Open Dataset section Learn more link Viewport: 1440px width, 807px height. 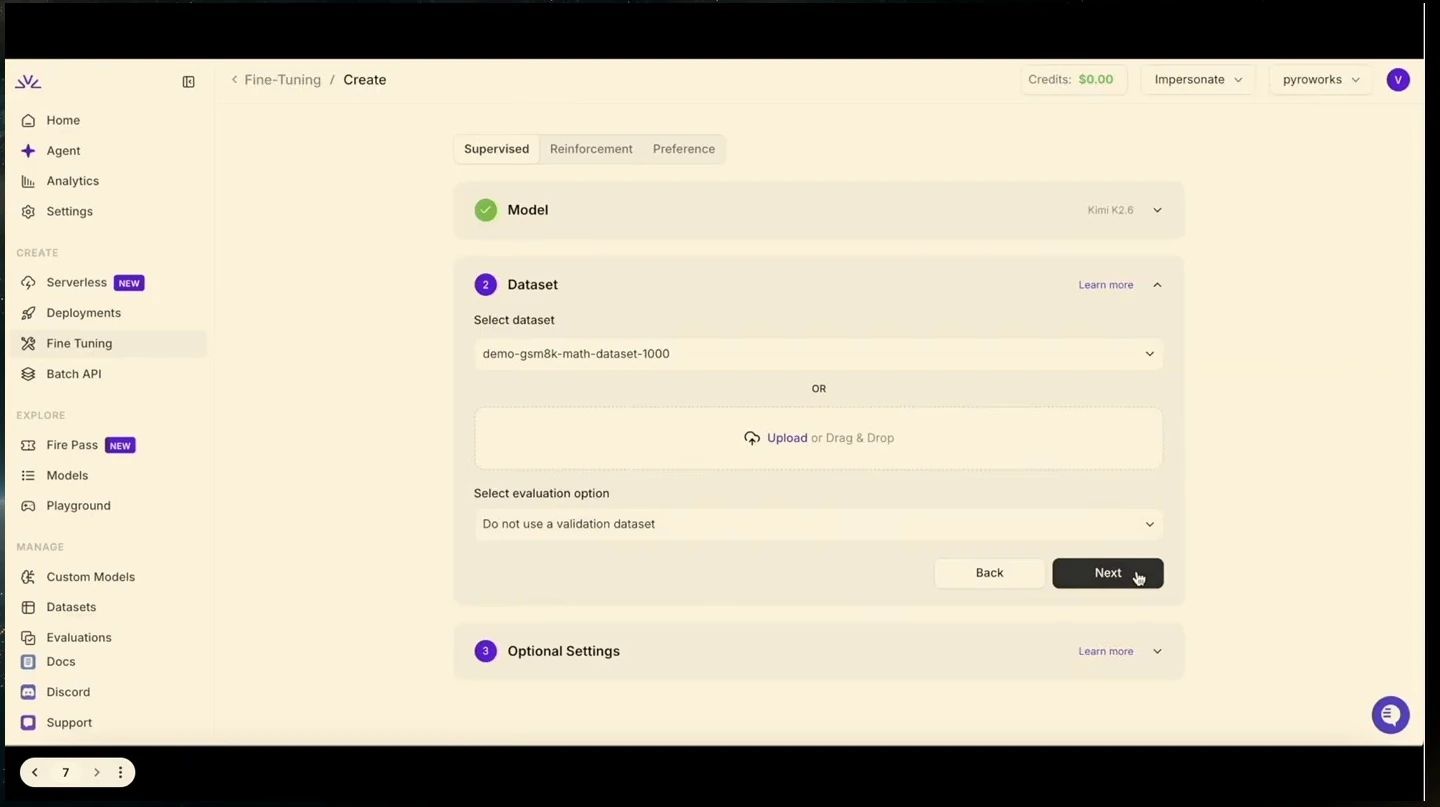point(1106,285)
